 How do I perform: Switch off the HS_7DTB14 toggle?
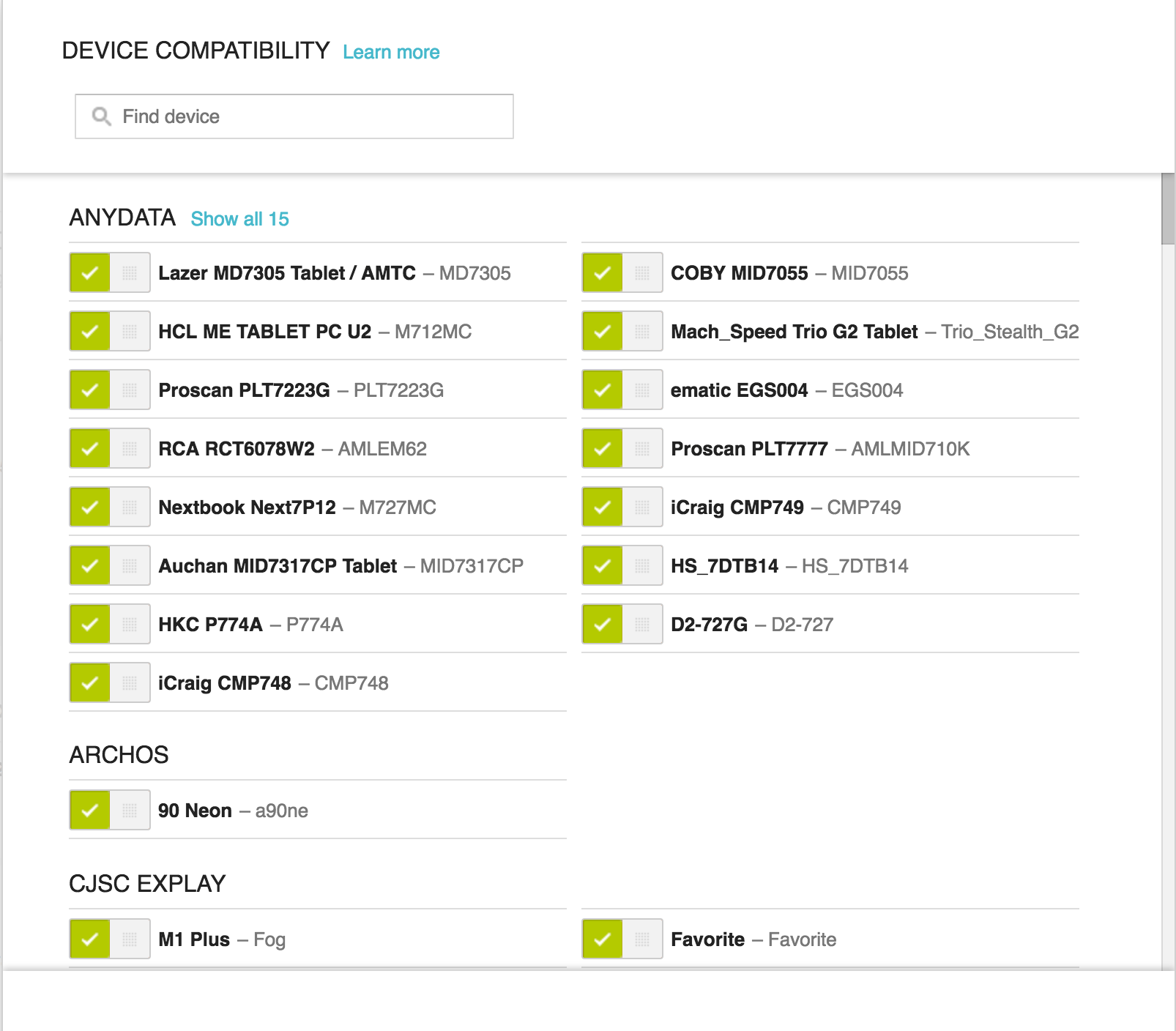coord(622,565)
